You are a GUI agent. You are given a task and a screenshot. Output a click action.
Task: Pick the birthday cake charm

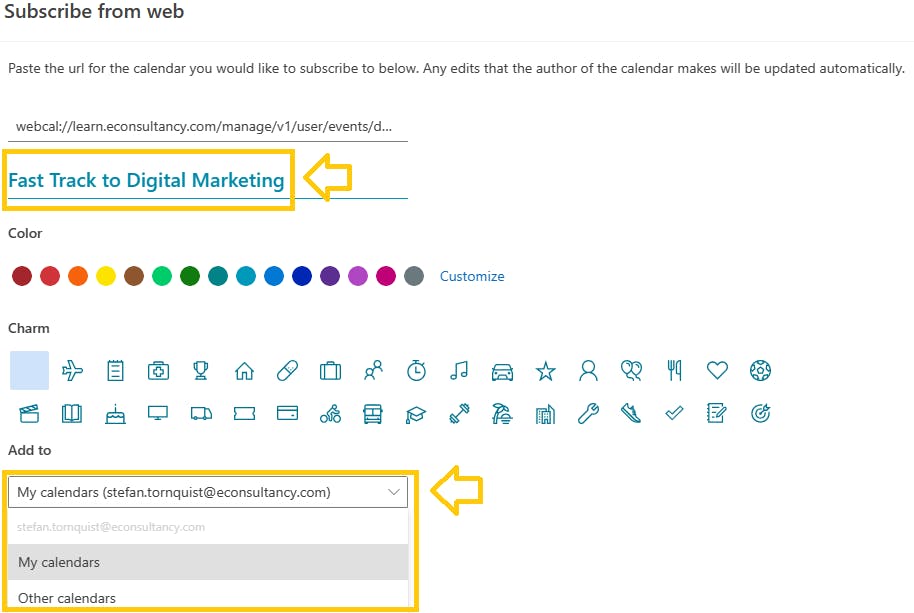pos(115,413)
